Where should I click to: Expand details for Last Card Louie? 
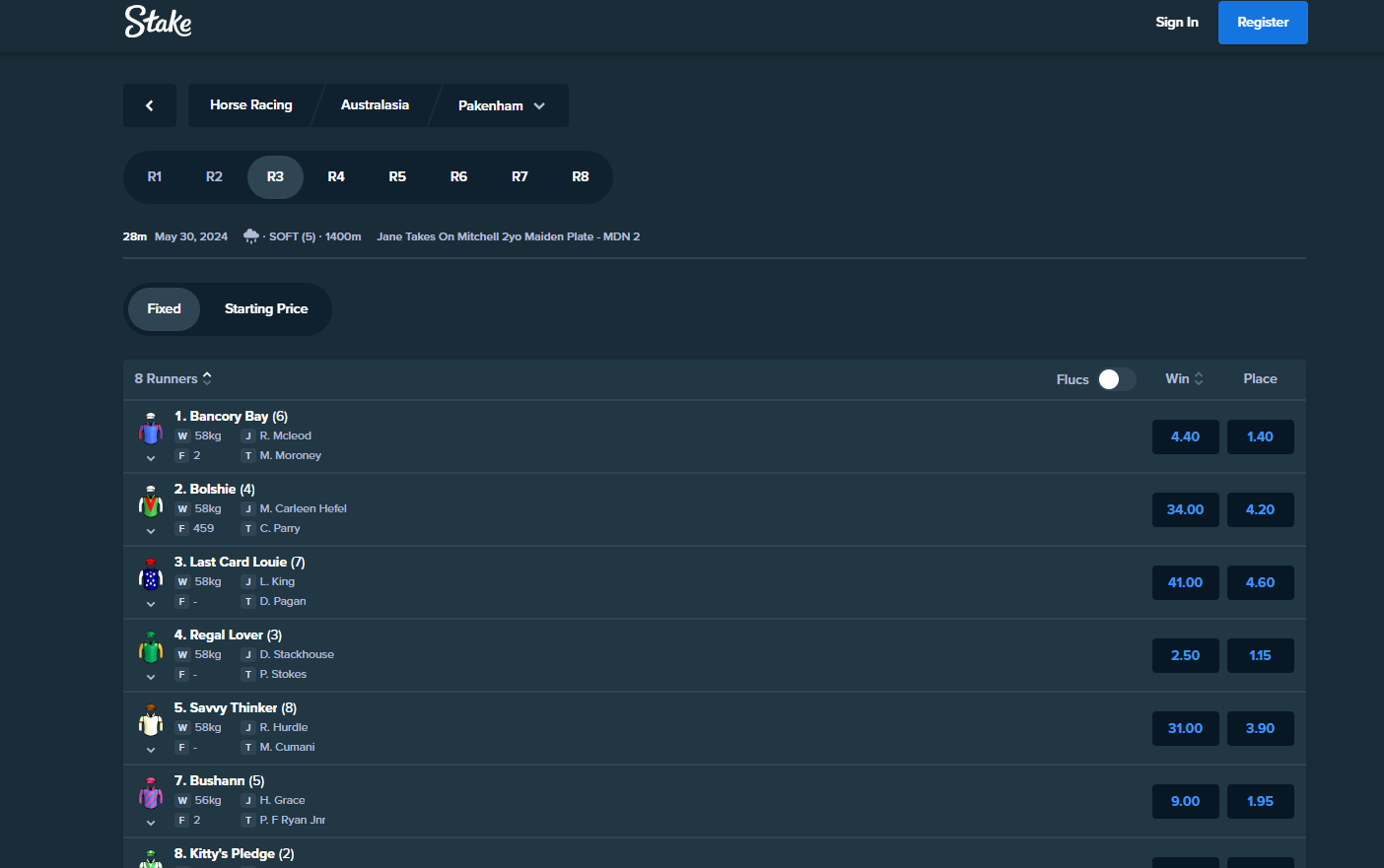tap(151, 604)
